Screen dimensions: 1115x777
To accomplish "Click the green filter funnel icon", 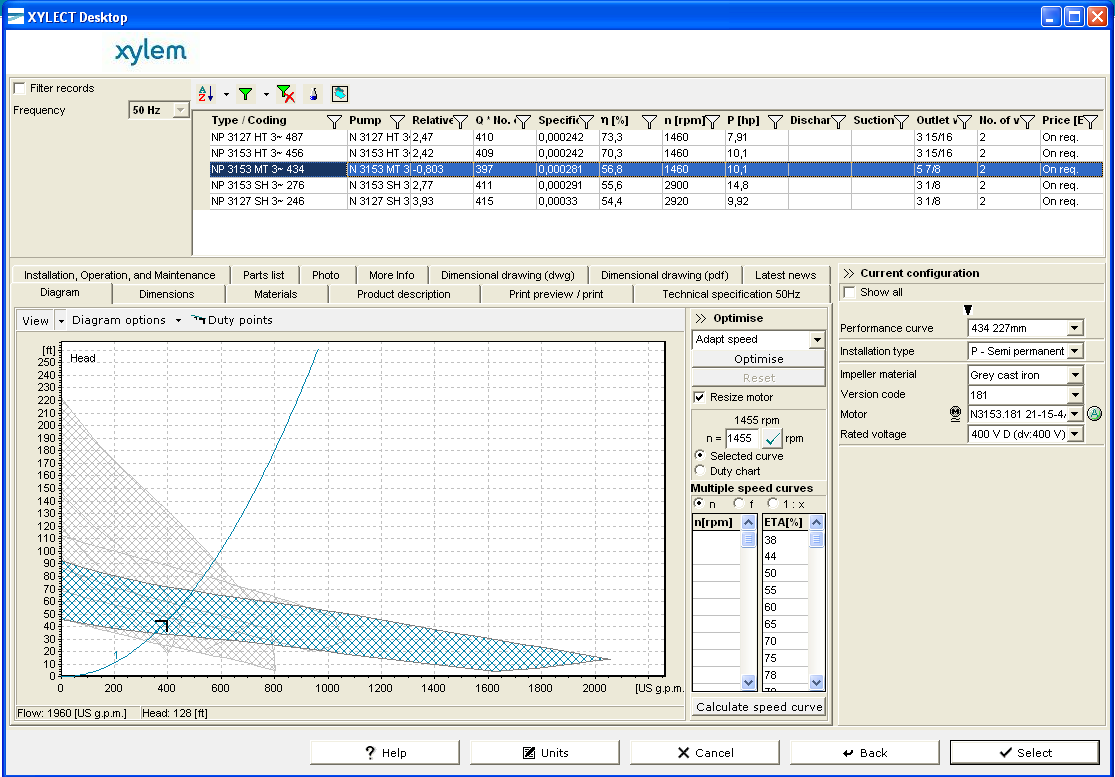I will pyautogui.click(x=245, y=94).
